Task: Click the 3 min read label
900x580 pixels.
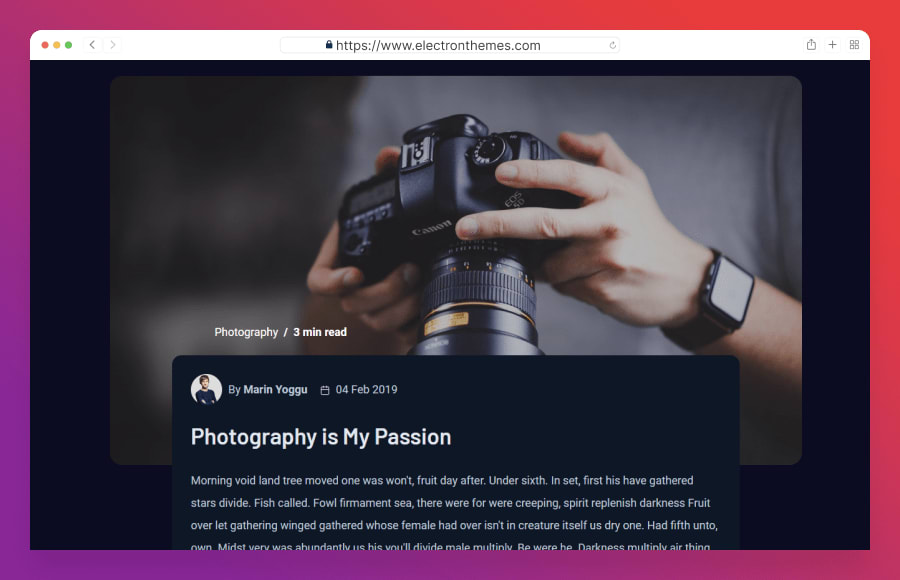Action: [x=320, y=332]
